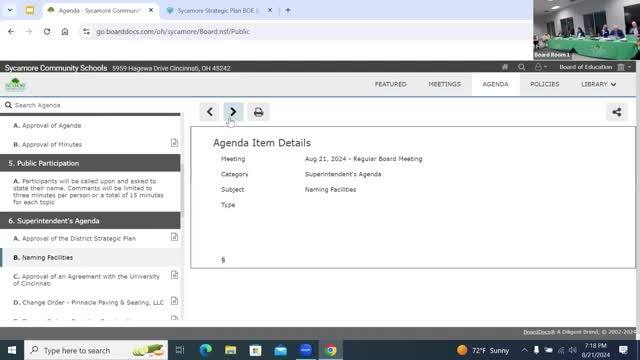Open Chrome from Windows taskbar
Screen dimensions: 640x360
[331, 350]
